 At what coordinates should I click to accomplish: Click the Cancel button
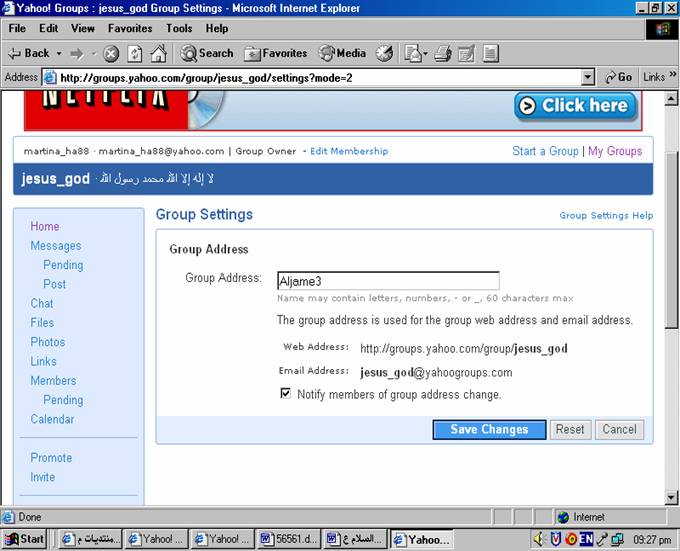point(619,430)
